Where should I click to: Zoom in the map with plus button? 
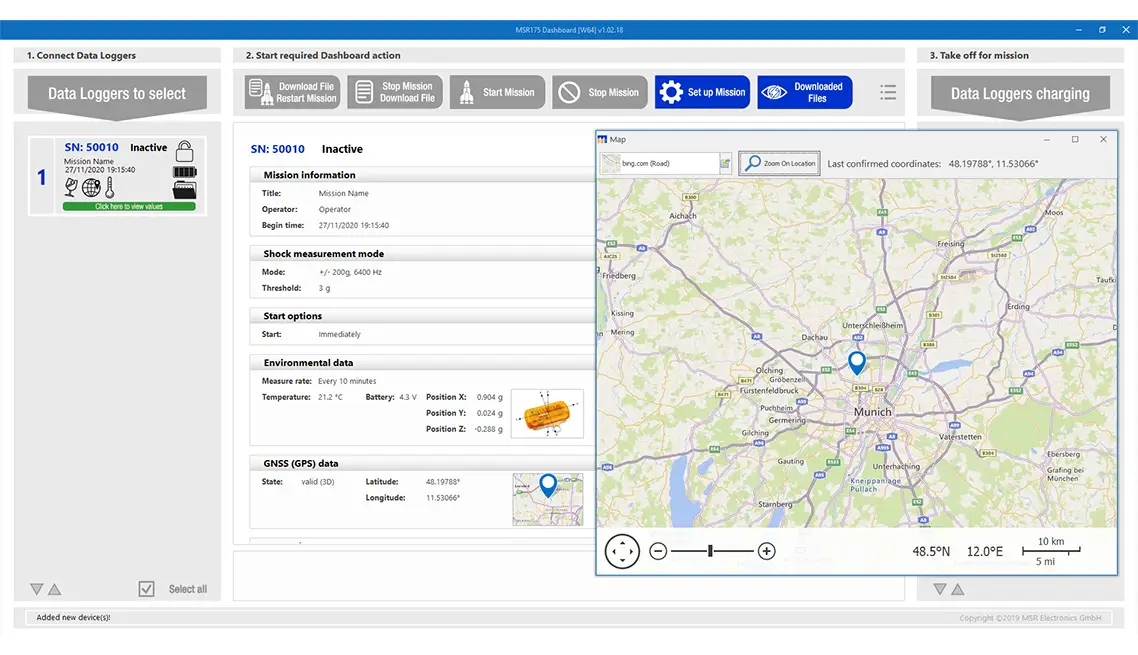click(x=767, y=551)
